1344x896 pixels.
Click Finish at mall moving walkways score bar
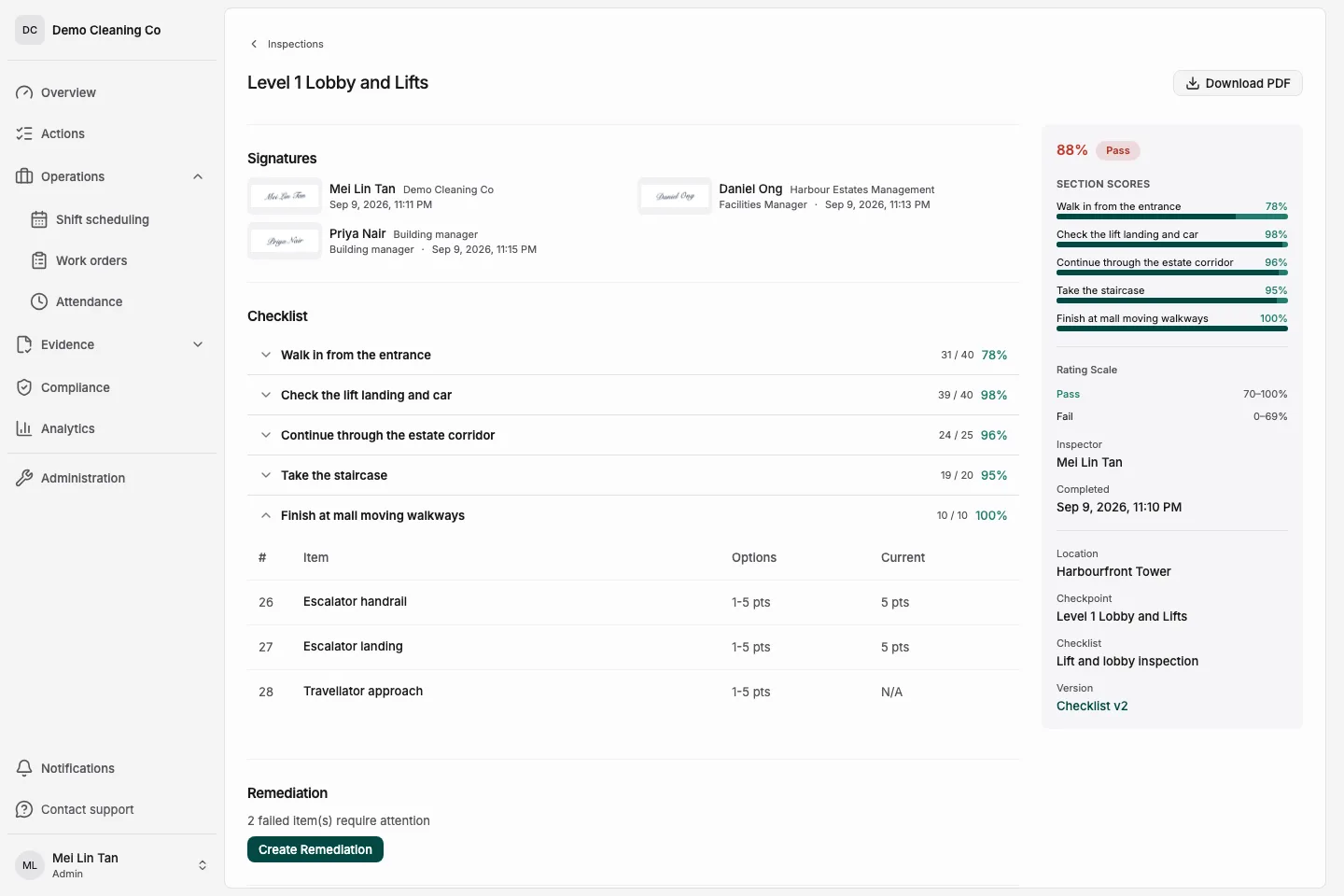click(x=1172, y=329)
